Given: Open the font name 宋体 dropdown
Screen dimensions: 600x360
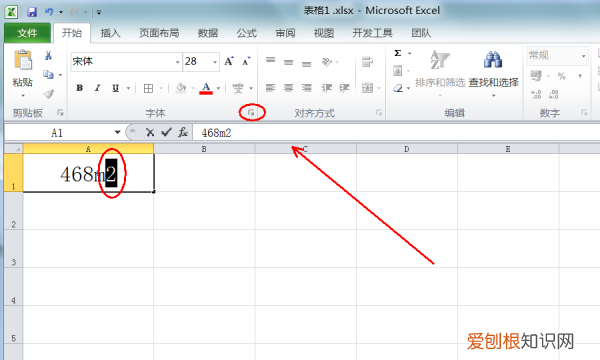Looking at the screenshot, I should [x=178, y=62].
